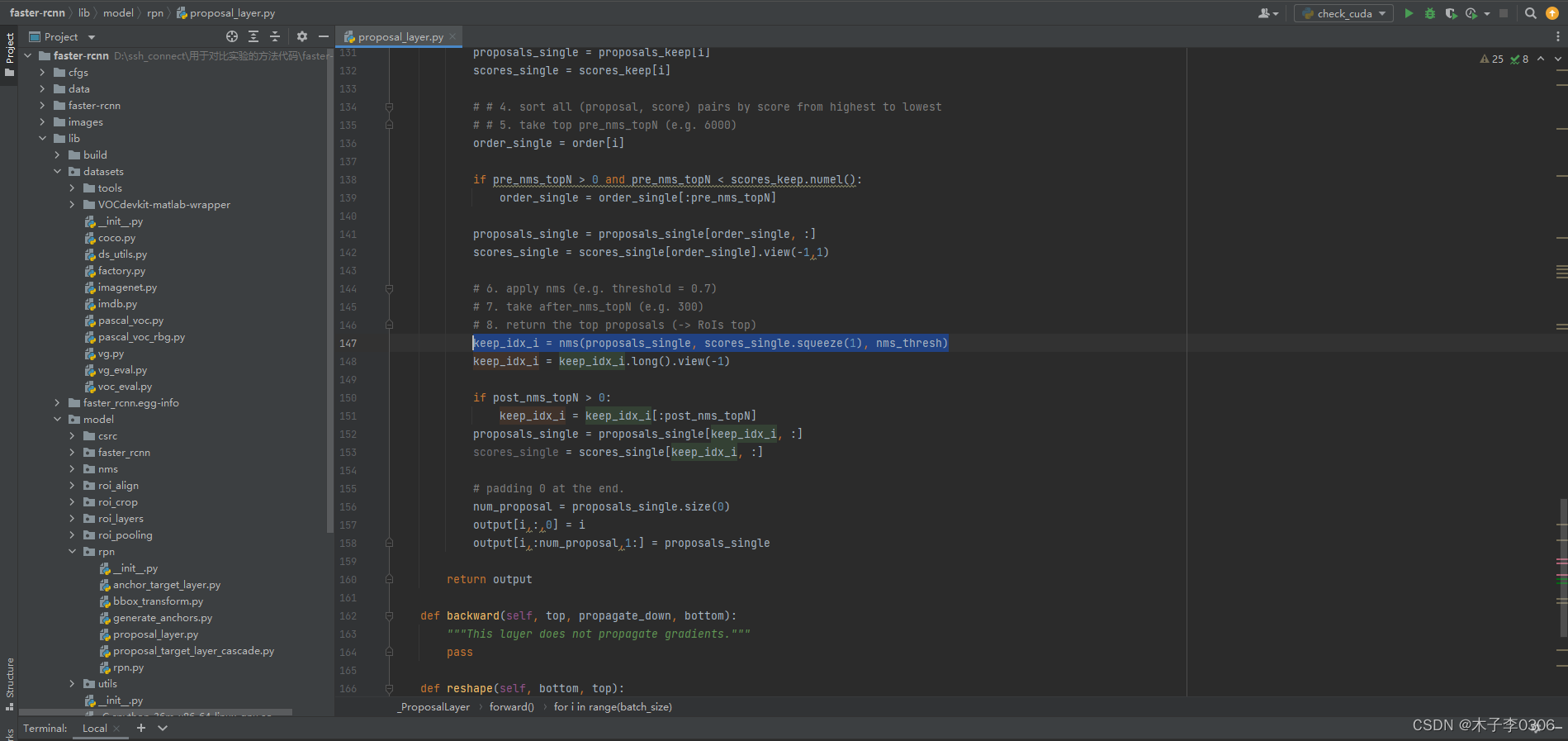This screenshot has width=1568, height=741.
Task: Collapse the rpn folder in tree
Action: pyautogui.click(x=73, y=552)
